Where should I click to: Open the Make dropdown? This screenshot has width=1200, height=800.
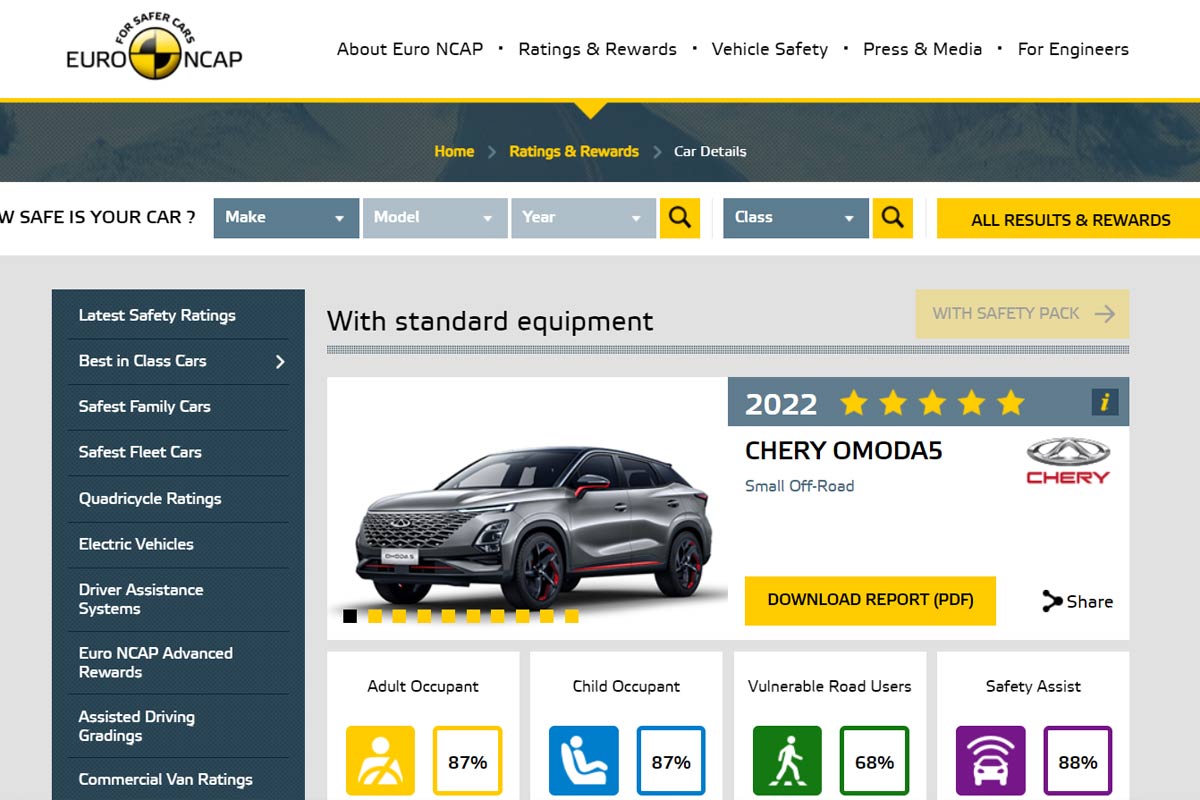(x=286, y=218)
